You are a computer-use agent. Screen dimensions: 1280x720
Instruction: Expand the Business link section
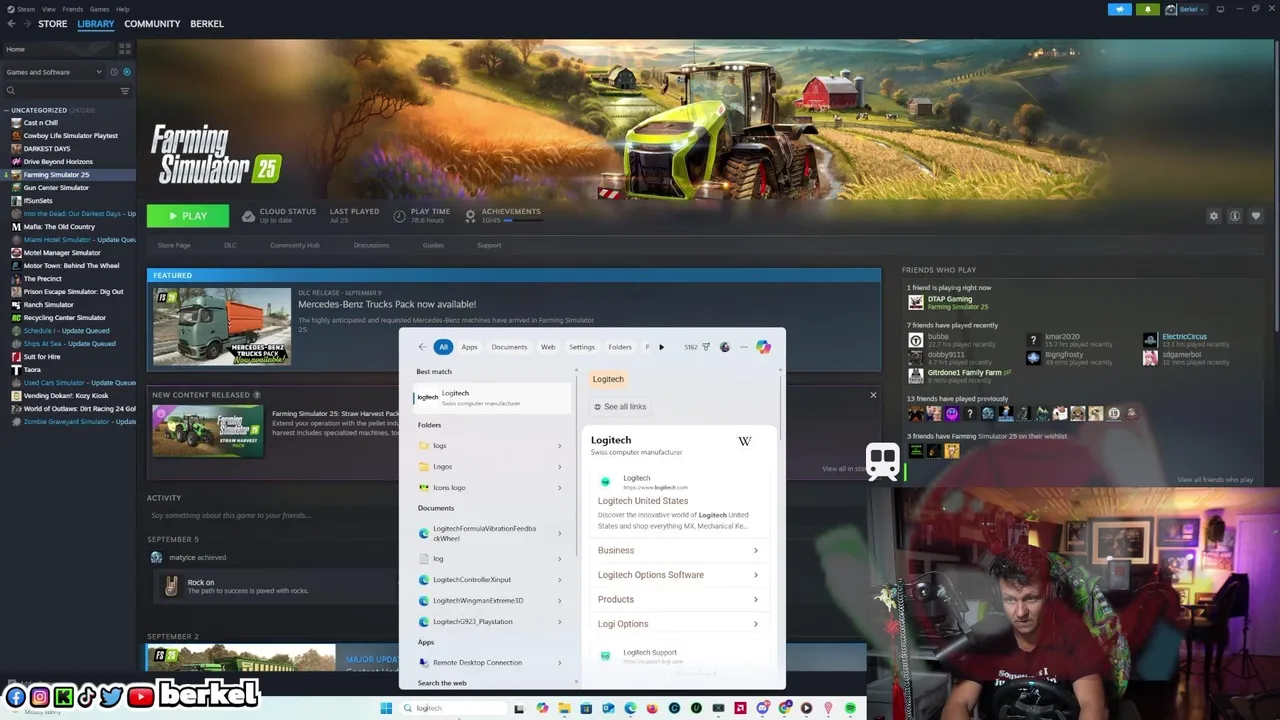tap(677, 550)
